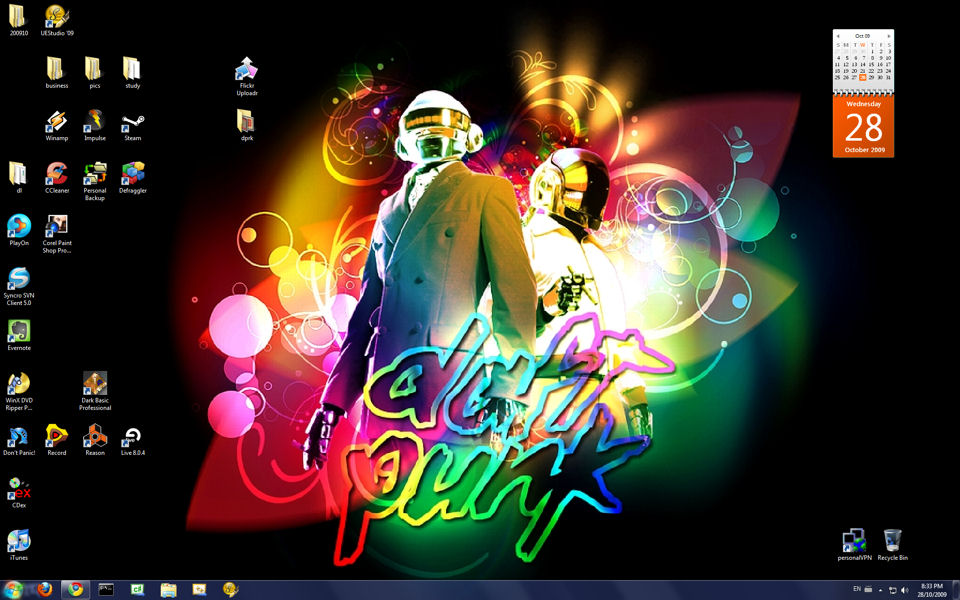Click the Oct 09 calendar header
This screenshot has width=960, height=600.
[863, 36]
